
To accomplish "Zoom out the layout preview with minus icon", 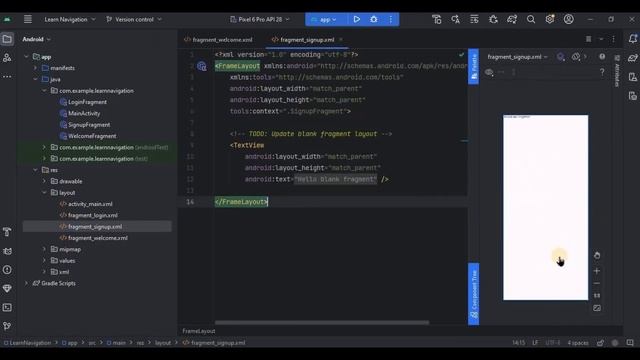I will point(597,283).
